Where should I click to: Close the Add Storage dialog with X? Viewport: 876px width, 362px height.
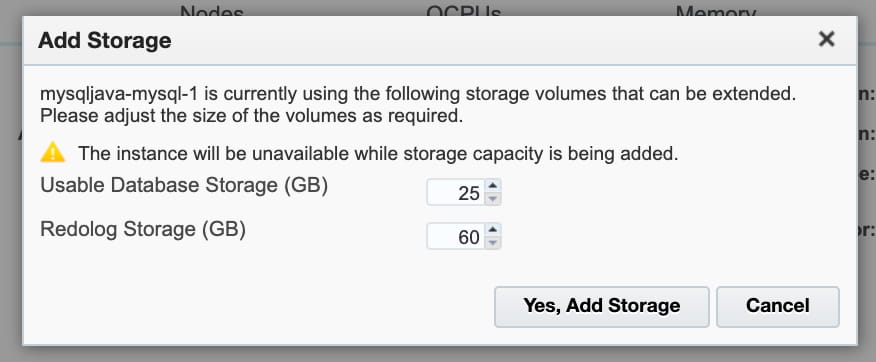point(826,39)
